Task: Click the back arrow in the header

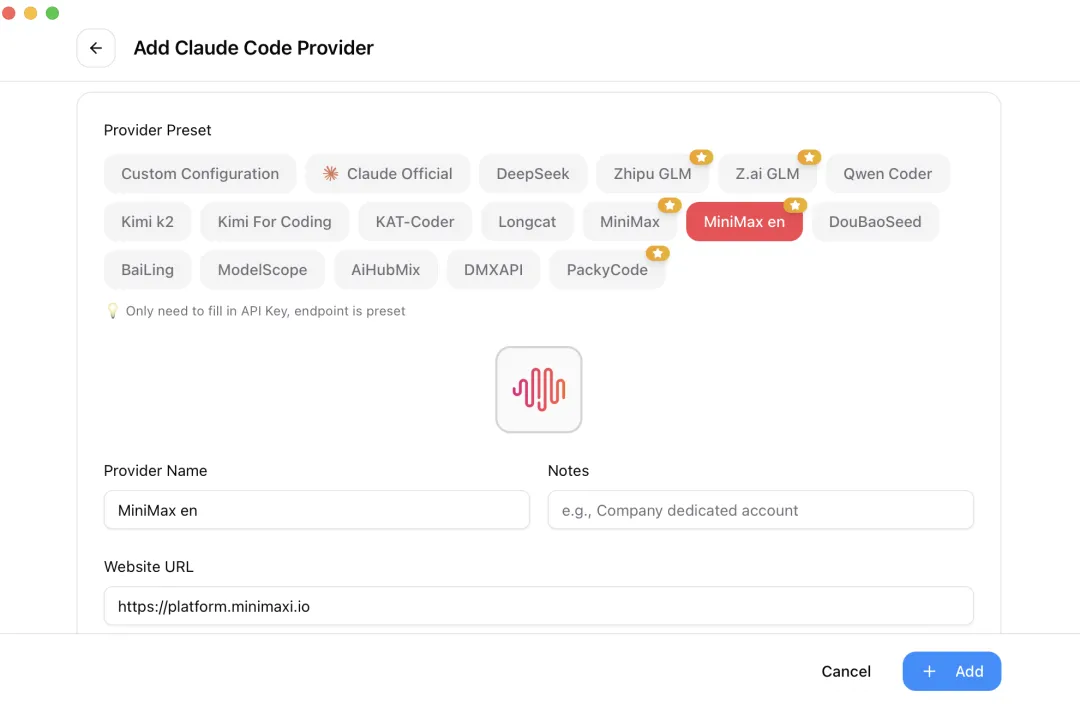Action: pos(96,48)
